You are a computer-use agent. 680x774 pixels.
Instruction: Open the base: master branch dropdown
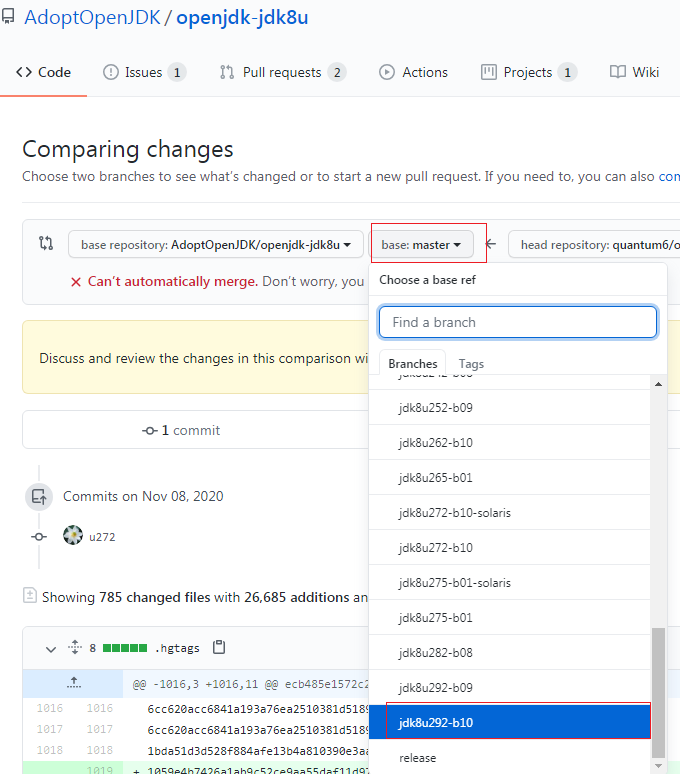click(x=421, y=244)
